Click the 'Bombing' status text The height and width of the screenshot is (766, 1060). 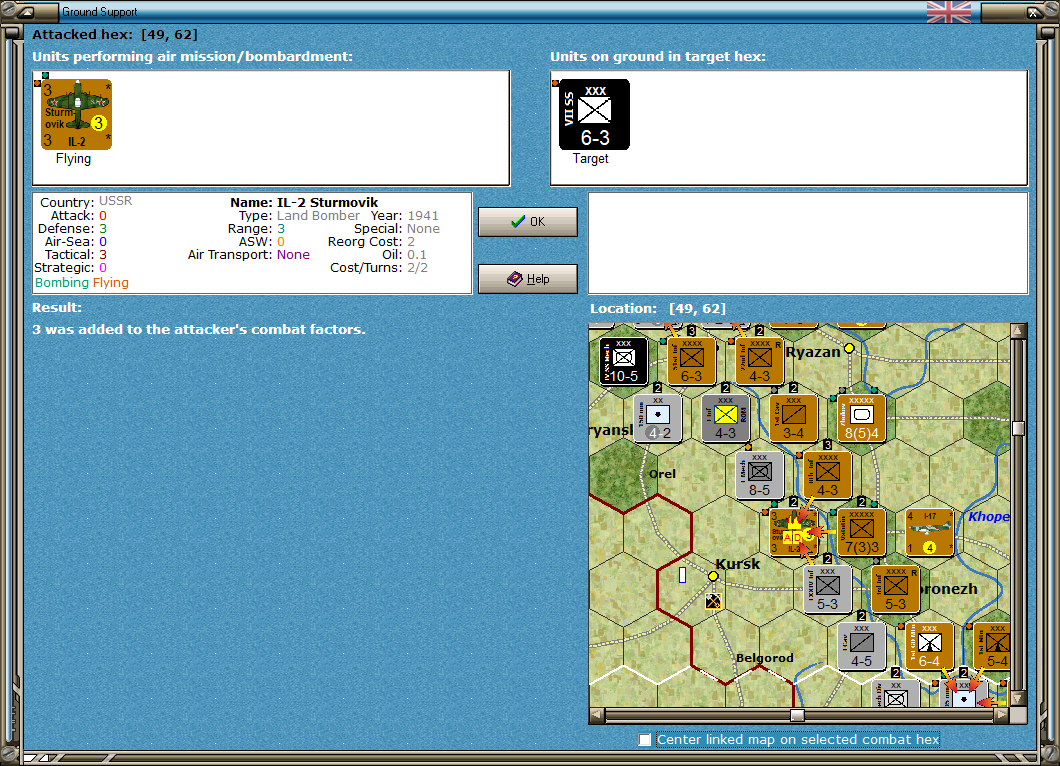tap(62, 283)
